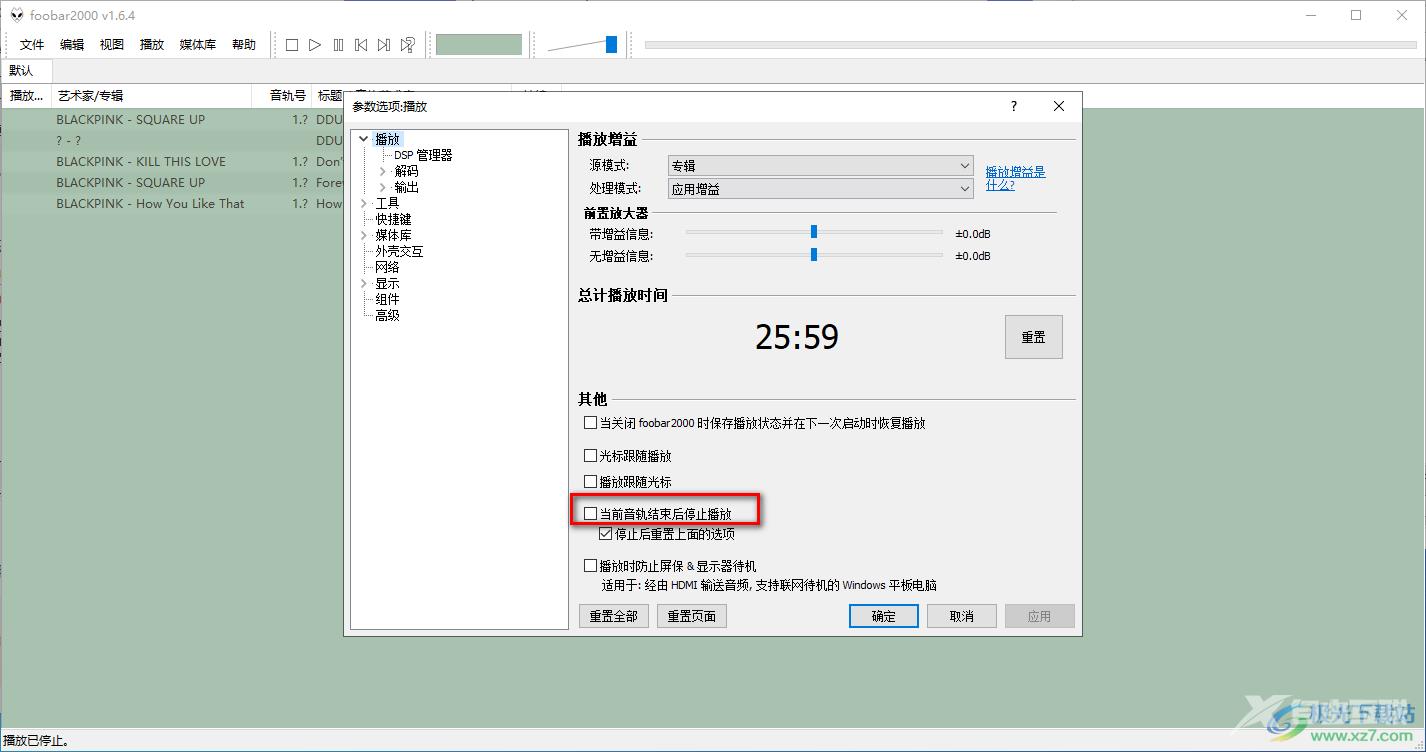Click the 重置页面 button
This screenshot has width=1426, height=752.
pyautogui.click(x=691, y=616)
